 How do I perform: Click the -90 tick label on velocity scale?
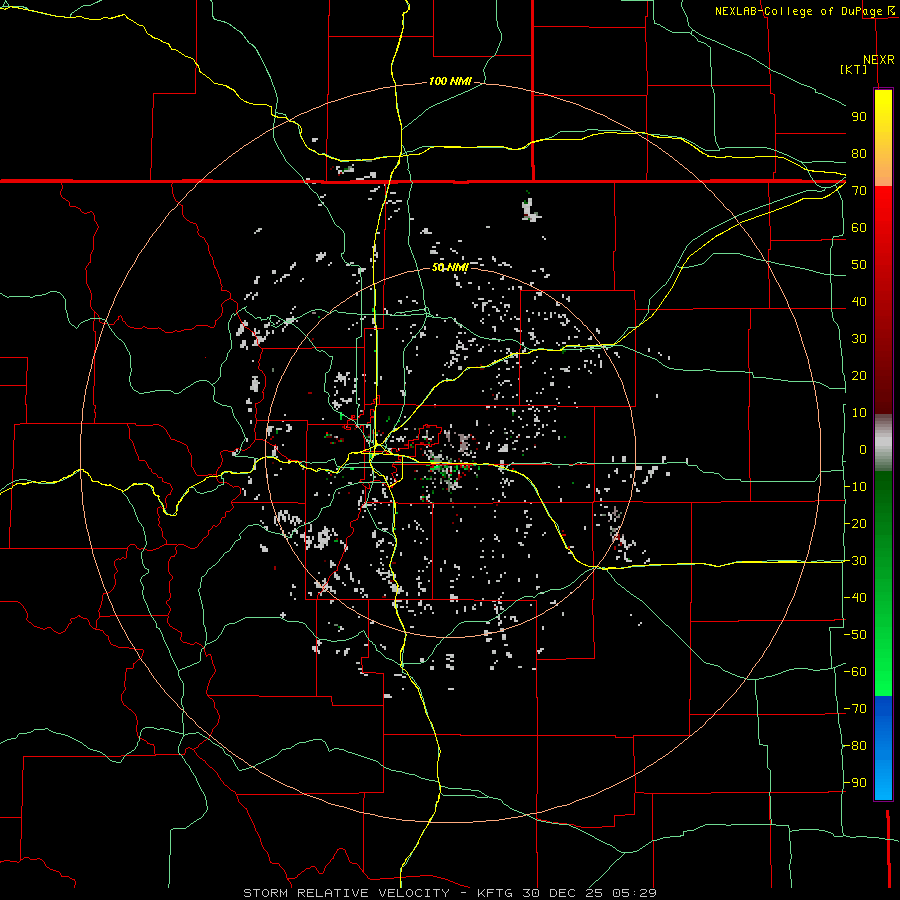pyautogui.click(x=855, y=783)
